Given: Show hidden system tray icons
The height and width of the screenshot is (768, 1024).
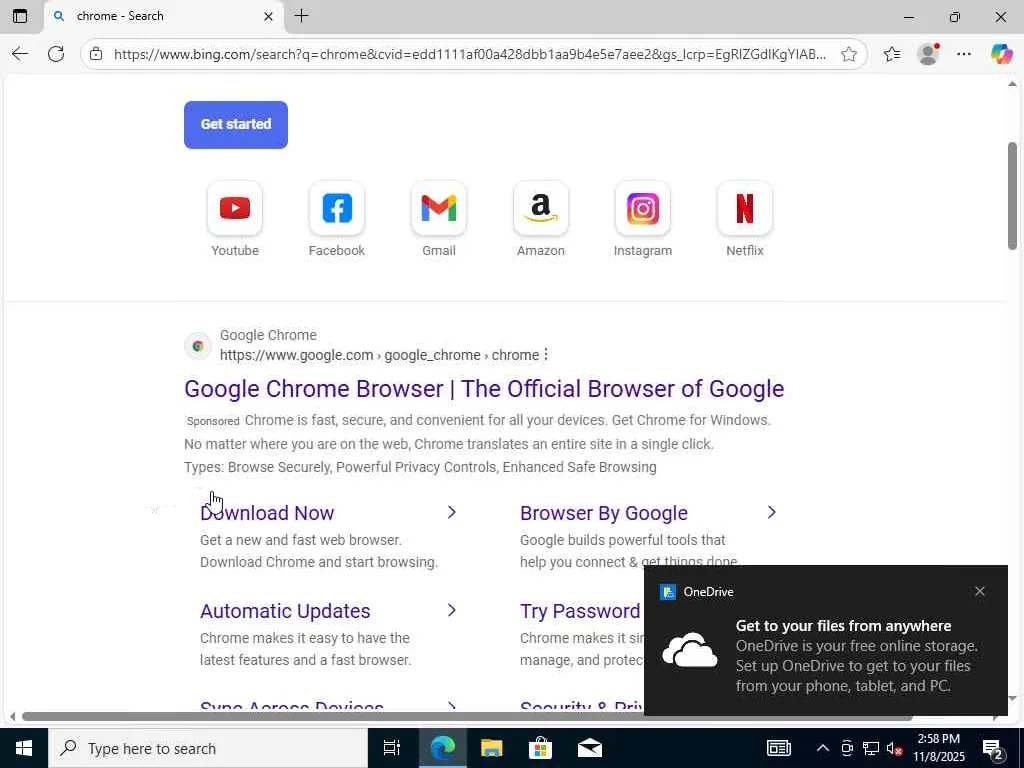Looking at the screenshot, I should pos(823,748).
